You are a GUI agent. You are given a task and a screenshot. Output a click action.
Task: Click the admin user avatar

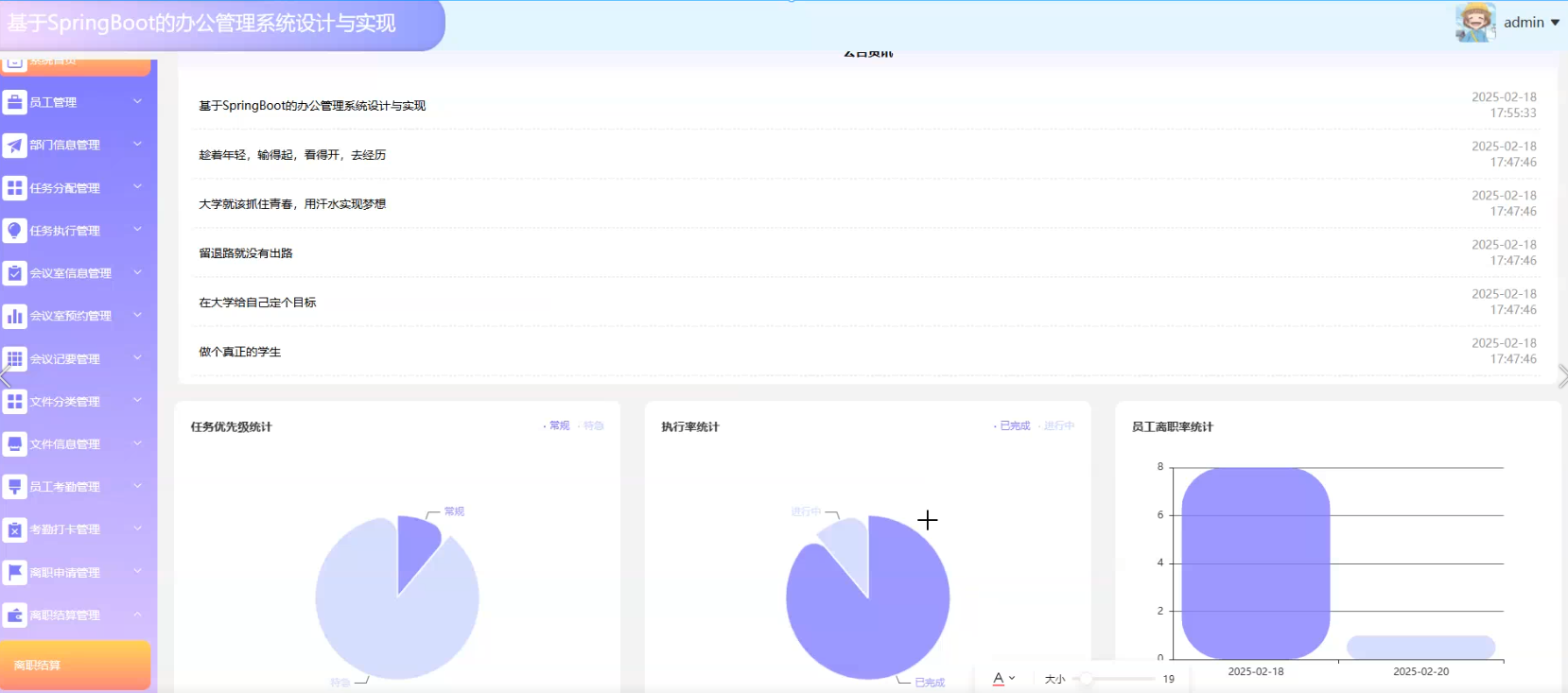click(x=1474, y=22)
